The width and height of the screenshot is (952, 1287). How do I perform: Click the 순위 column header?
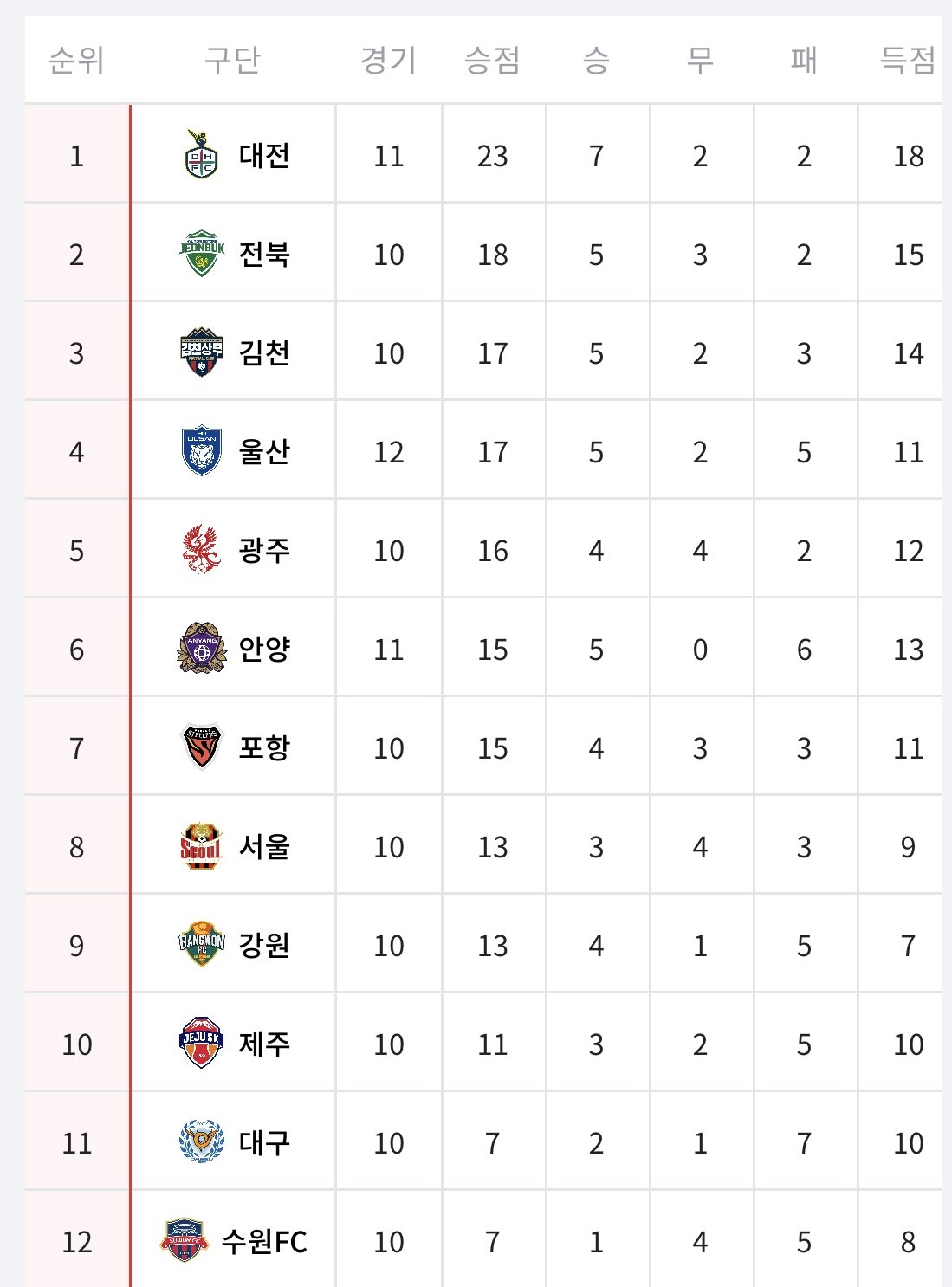[x=76, y=61]
